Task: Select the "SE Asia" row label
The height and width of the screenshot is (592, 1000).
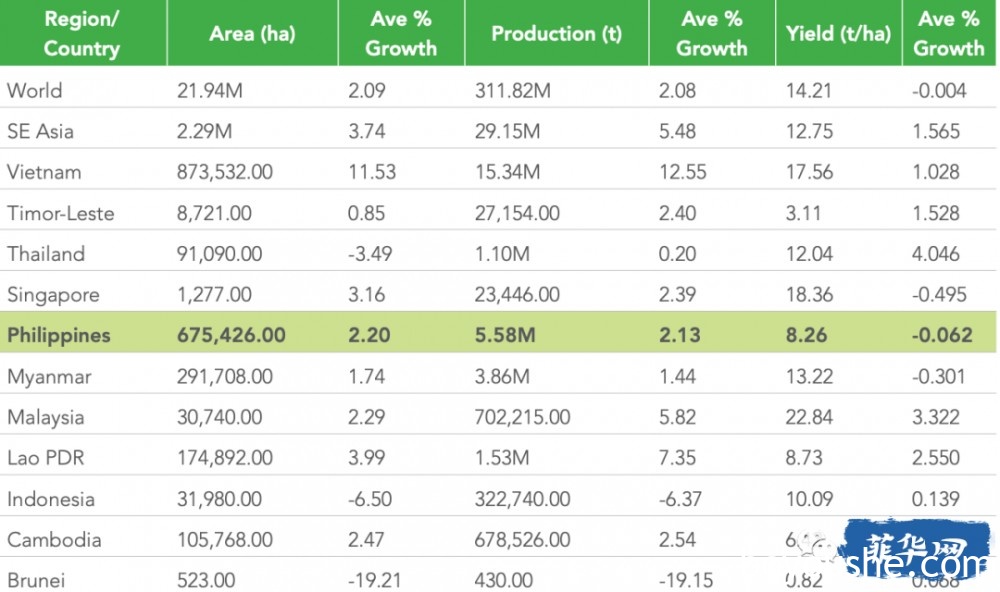Action: 40,131
